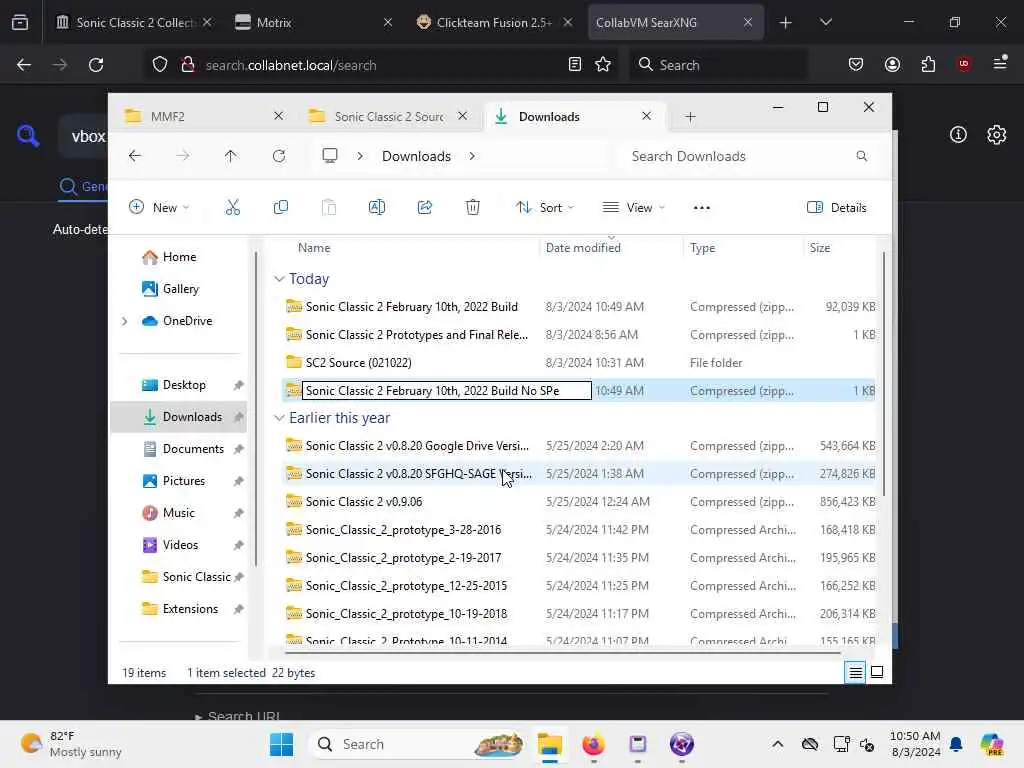Image resolution: width=1024 pixels, height=768 pixels.
Task: Switch to Sonic Classic 2 Source Explorer tab
Action: click(389, 116)
